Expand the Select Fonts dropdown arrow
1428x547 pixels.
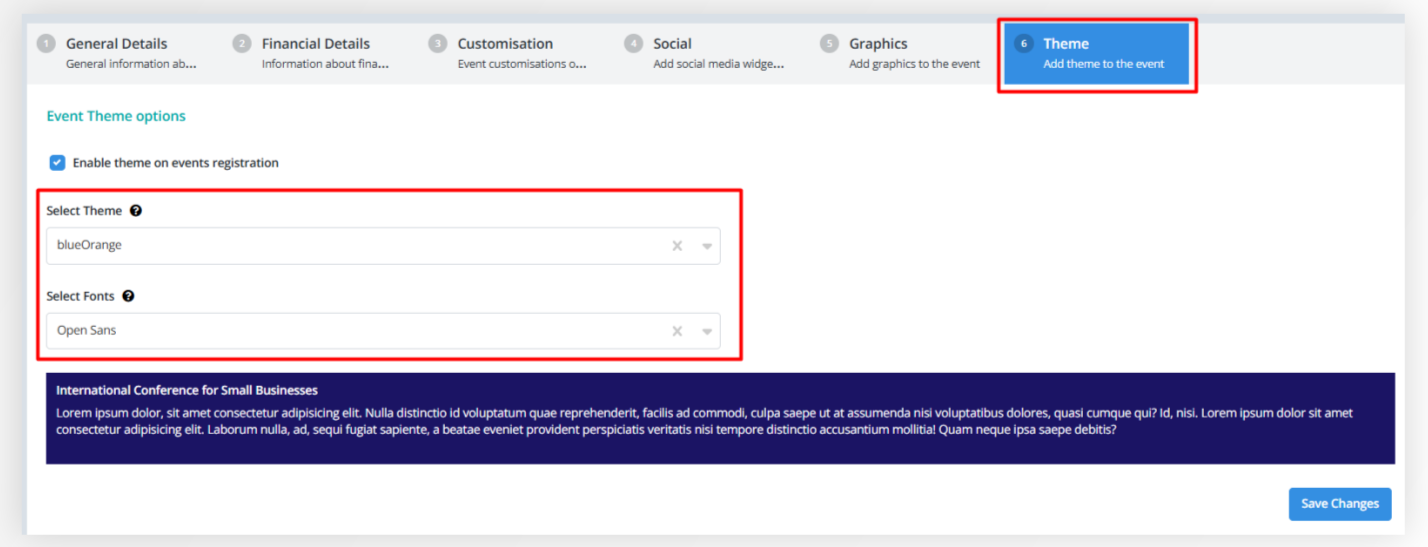point(707,331)
